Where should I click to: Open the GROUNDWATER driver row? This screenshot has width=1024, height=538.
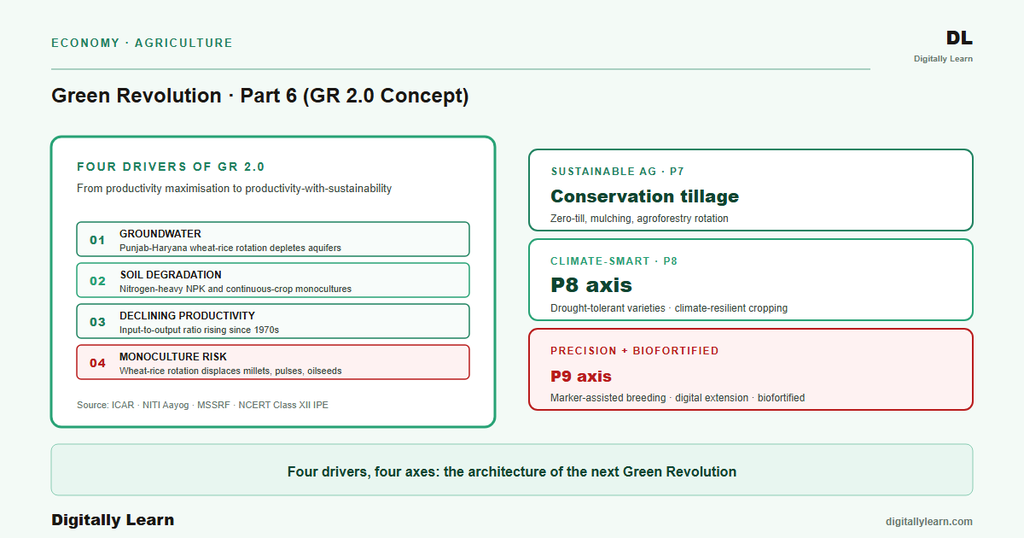point(273,239)
